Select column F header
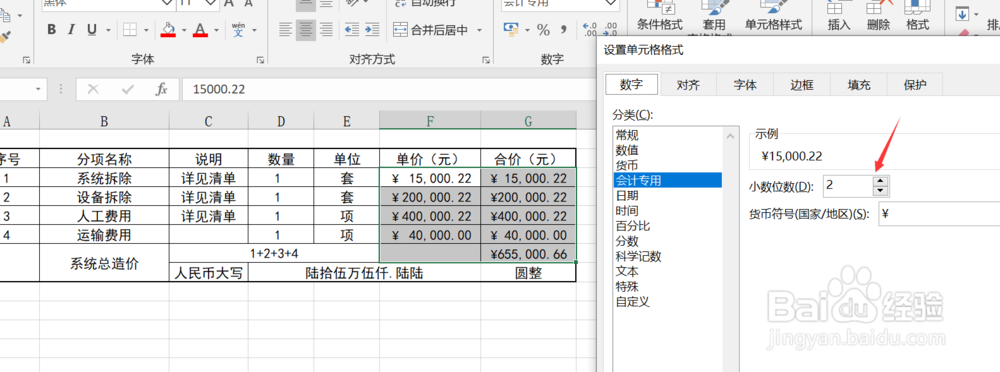 430,121
